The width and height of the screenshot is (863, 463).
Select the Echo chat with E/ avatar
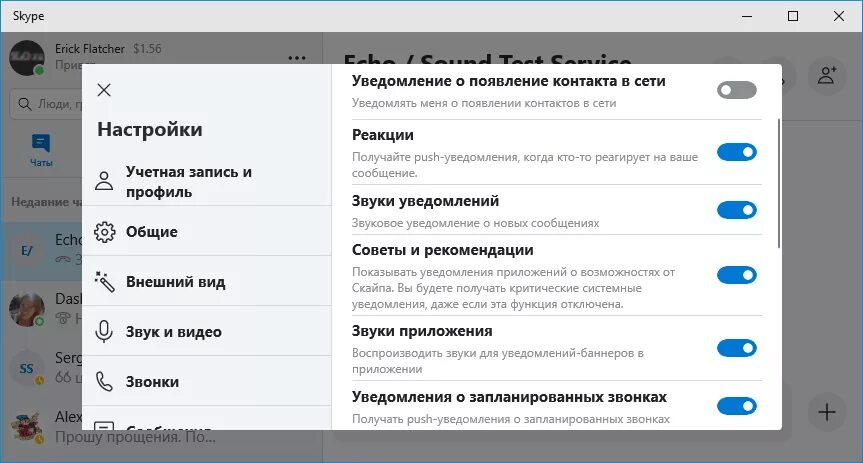pyautogui.click(x=42, y=251)
